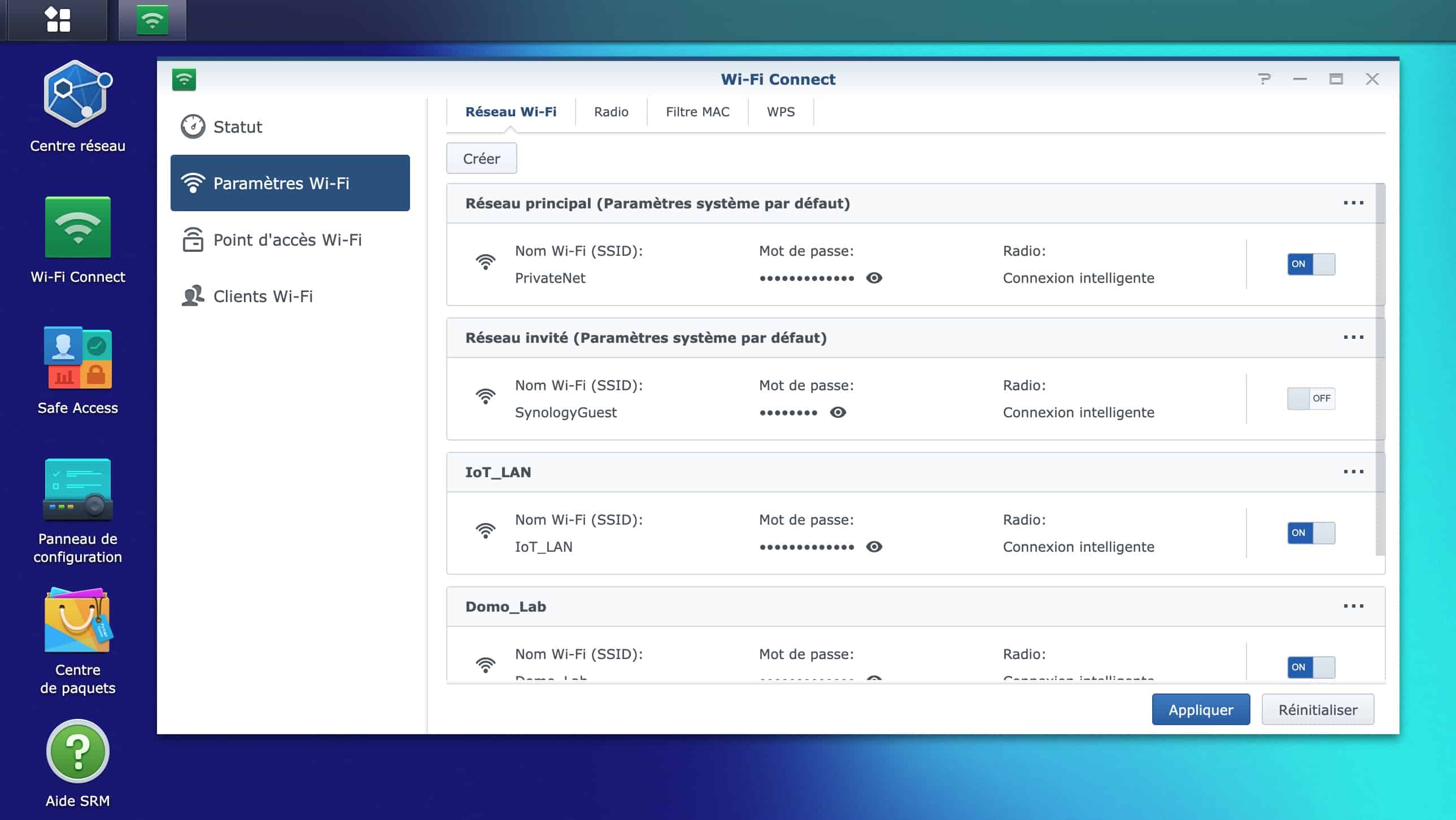1456x820 pixels.
Task: Click Connexion intelligente for IoT_LAN
Action: pyautogui.click(x=1078, y=547)
